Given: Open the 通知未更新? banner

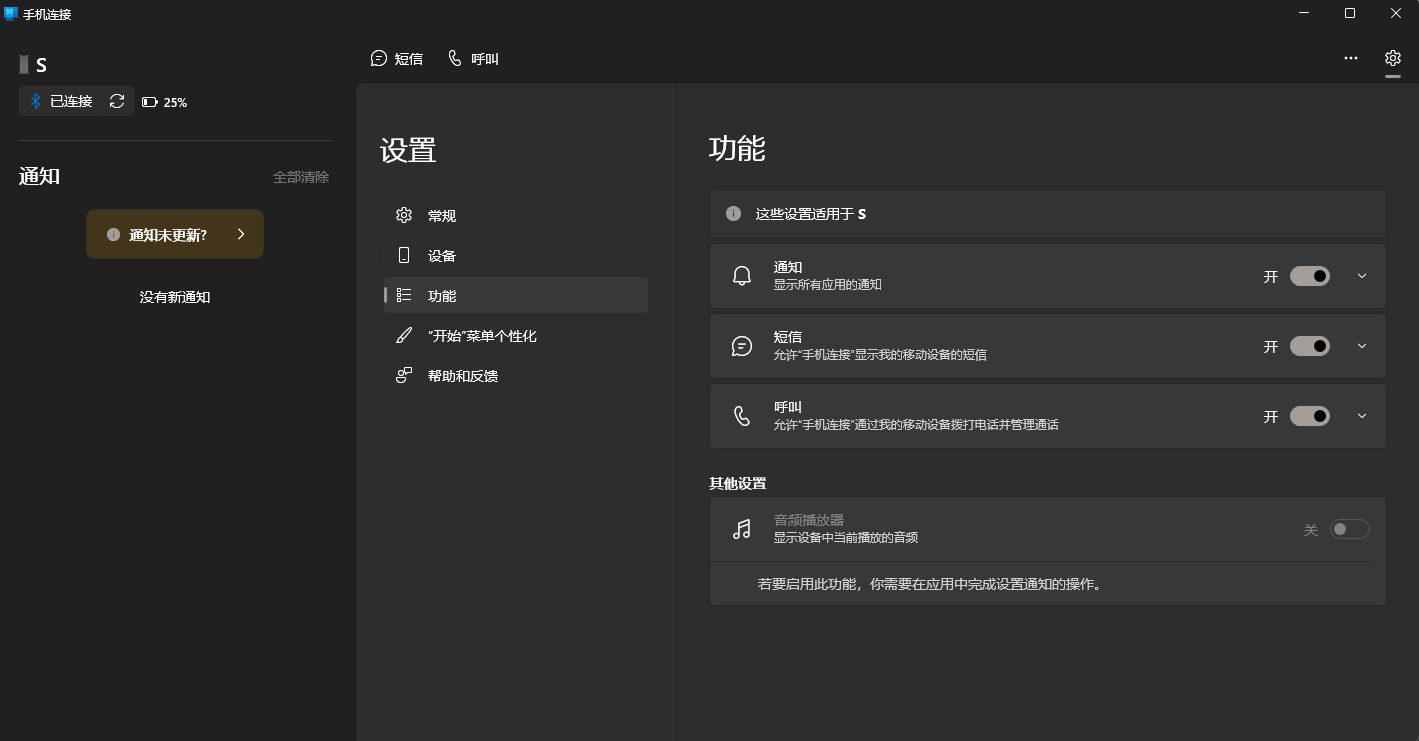Looking at the screenshot, I should click(x=175, y=234).
